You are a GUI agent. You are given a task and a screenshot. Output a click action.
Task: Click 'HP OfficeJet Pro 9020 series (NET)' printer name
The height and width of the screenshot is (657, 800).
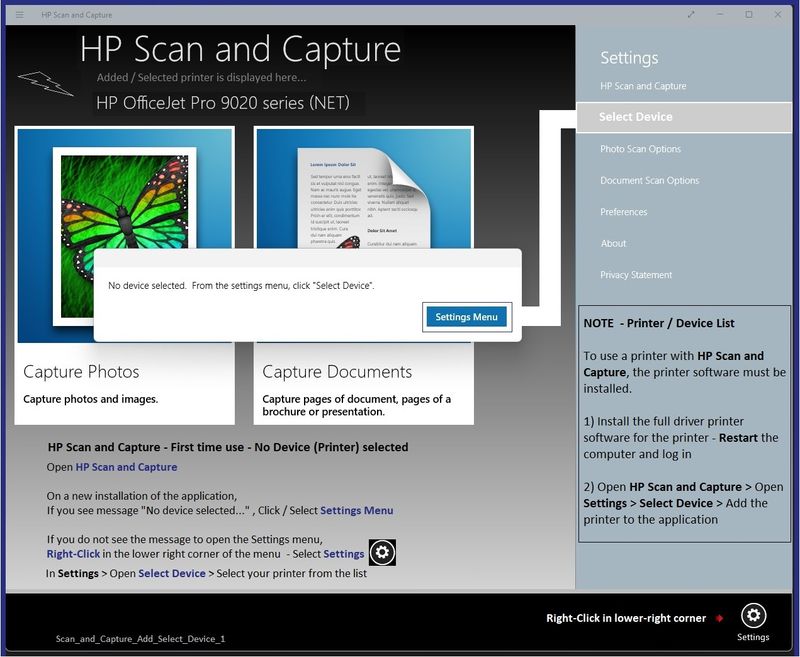point(223,103)
